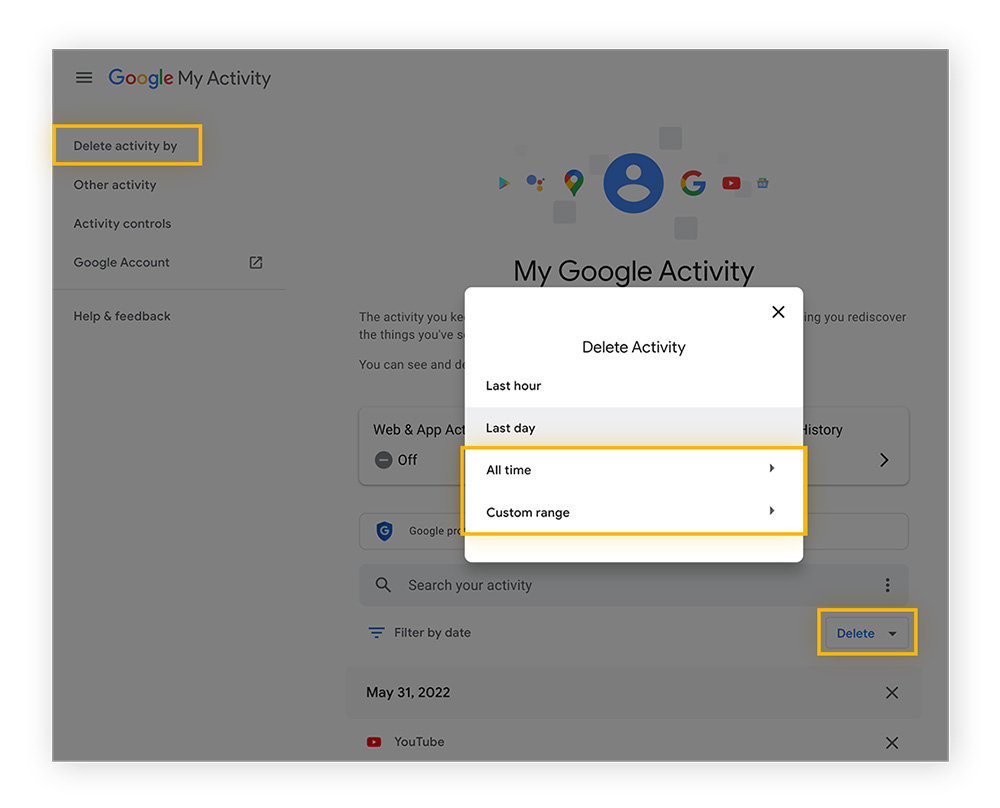Screen dimensions: 1000x808
Task: Toggle Web & App Activity from Off
Action: [383, 460]
